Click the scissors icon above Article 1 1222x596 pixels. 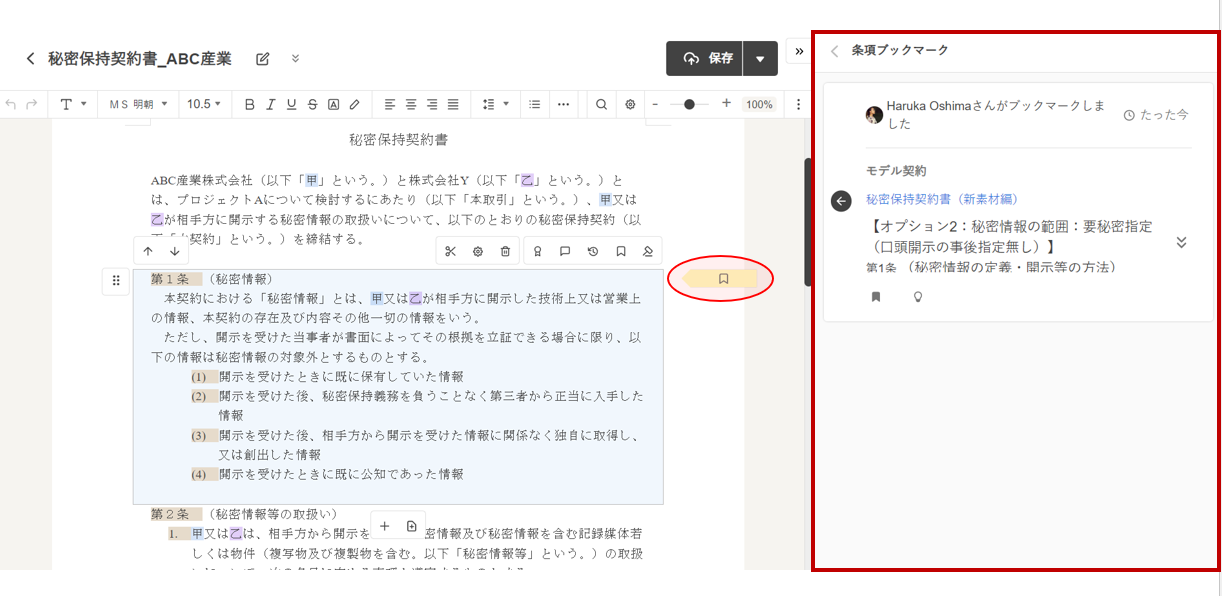pos(450,251)
